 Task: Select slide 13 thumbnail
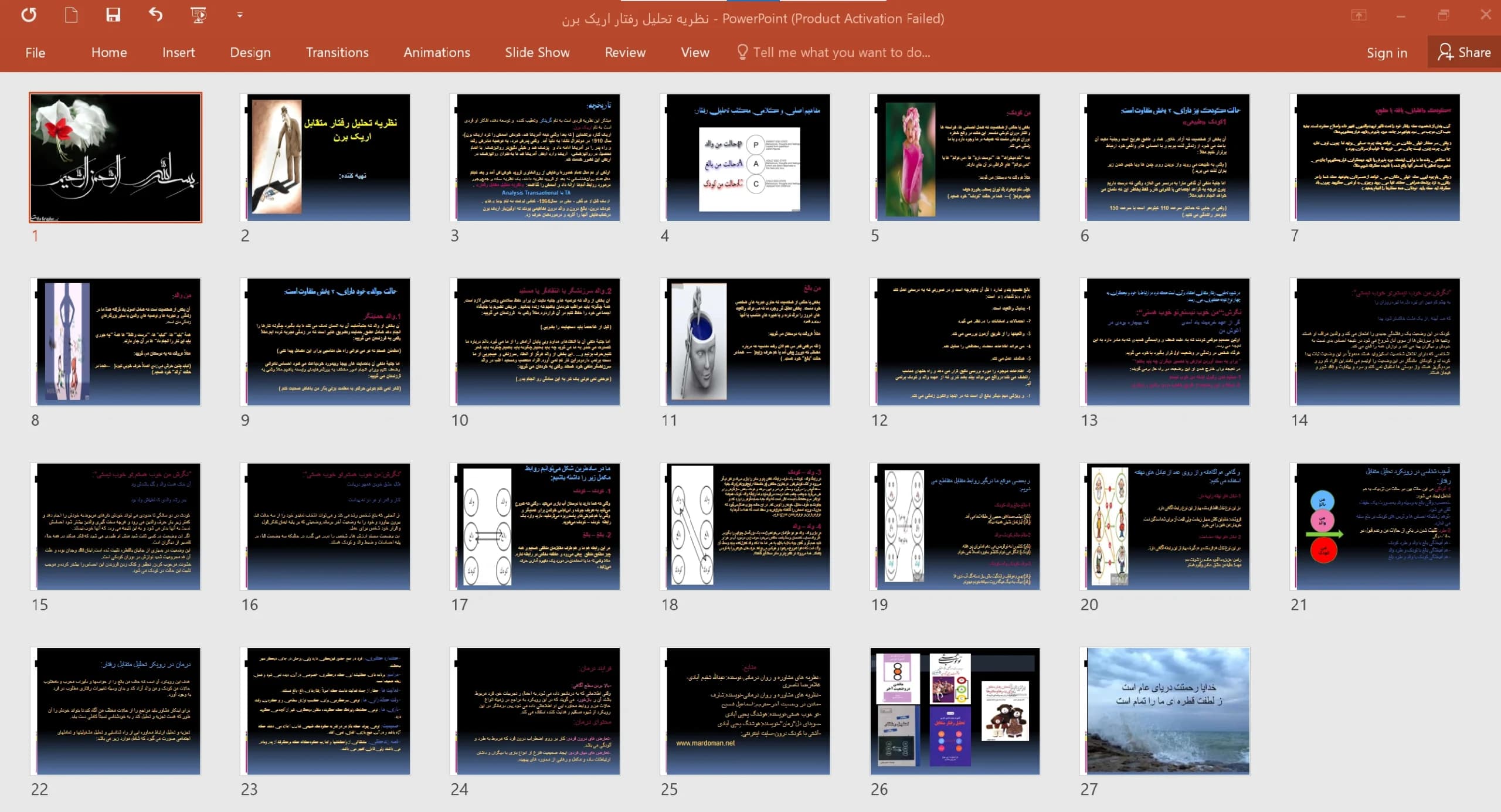point(1164,342)
